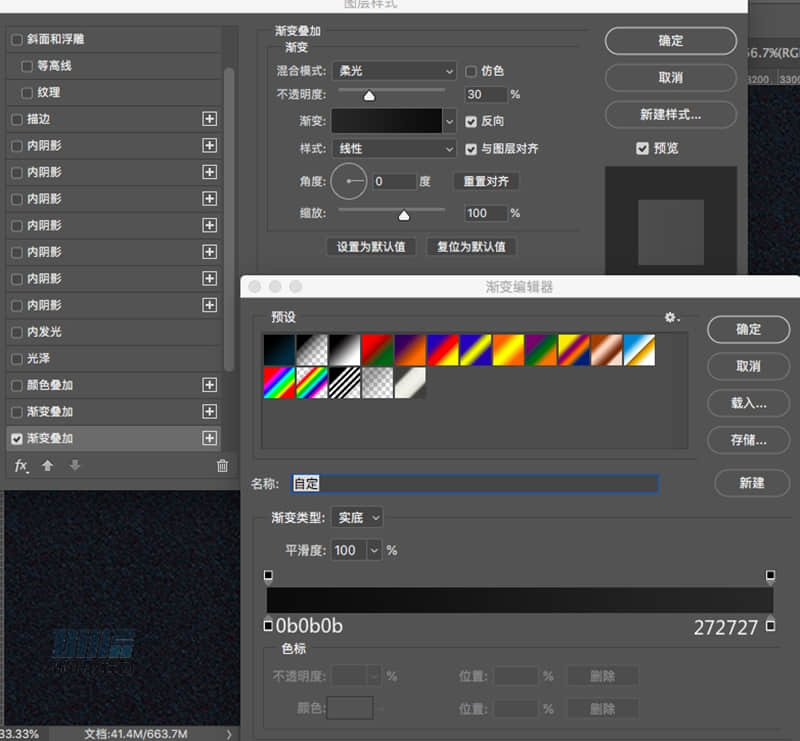Open the 样式 线性 style dropdown
The image size is (800, 741).
[x=394, y=149]
